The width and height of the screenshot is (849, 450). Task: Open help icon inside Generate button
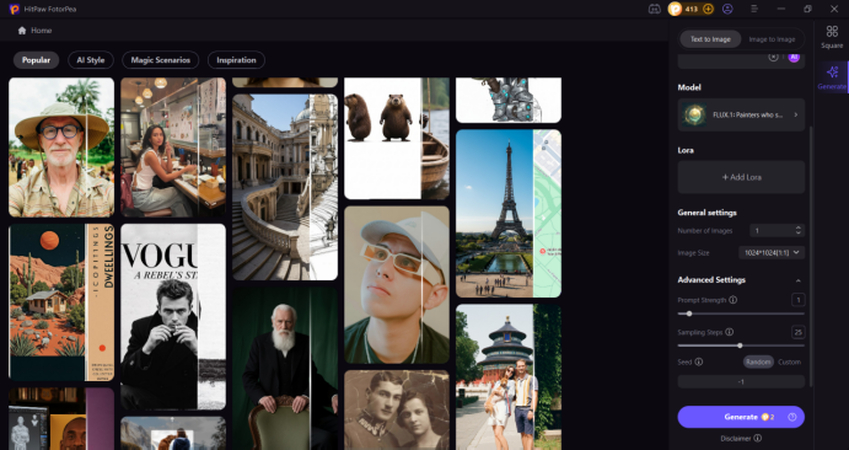click(x=792, y=417)
